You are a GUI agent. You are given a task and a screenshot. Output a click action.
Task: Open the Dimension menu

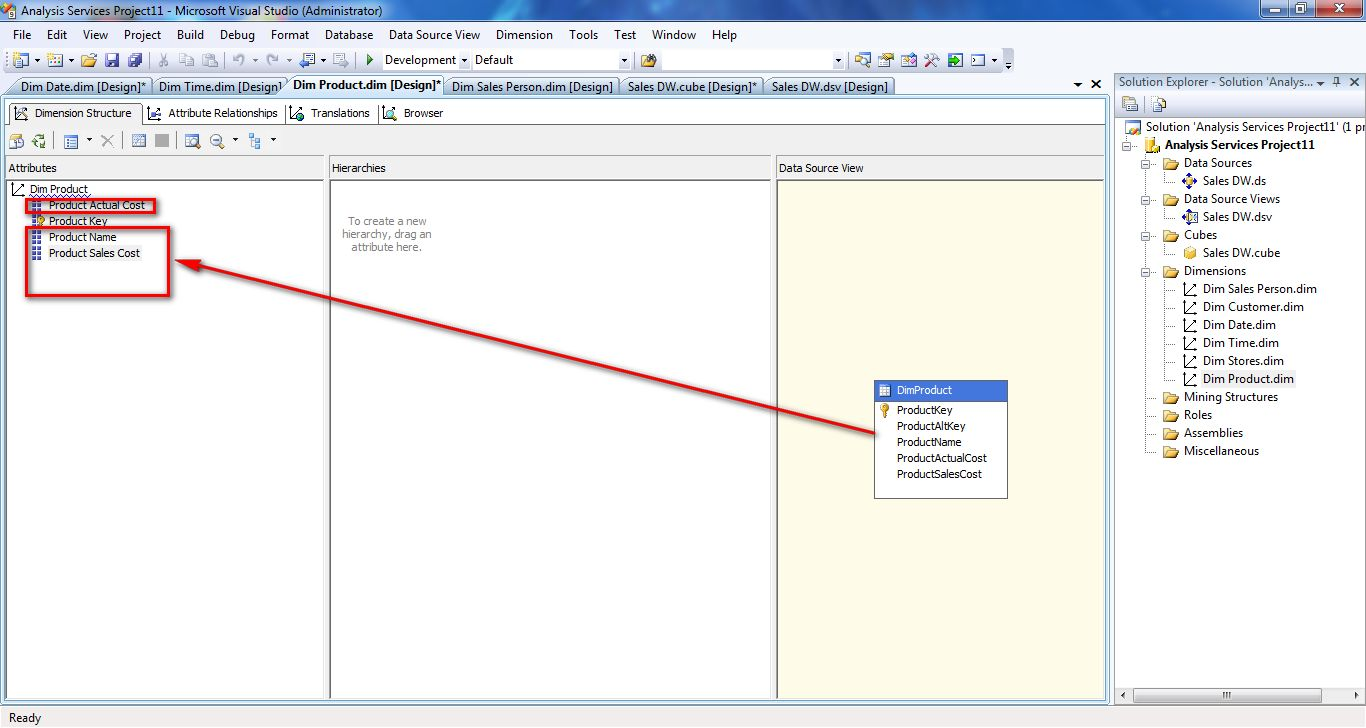(524, 34)
